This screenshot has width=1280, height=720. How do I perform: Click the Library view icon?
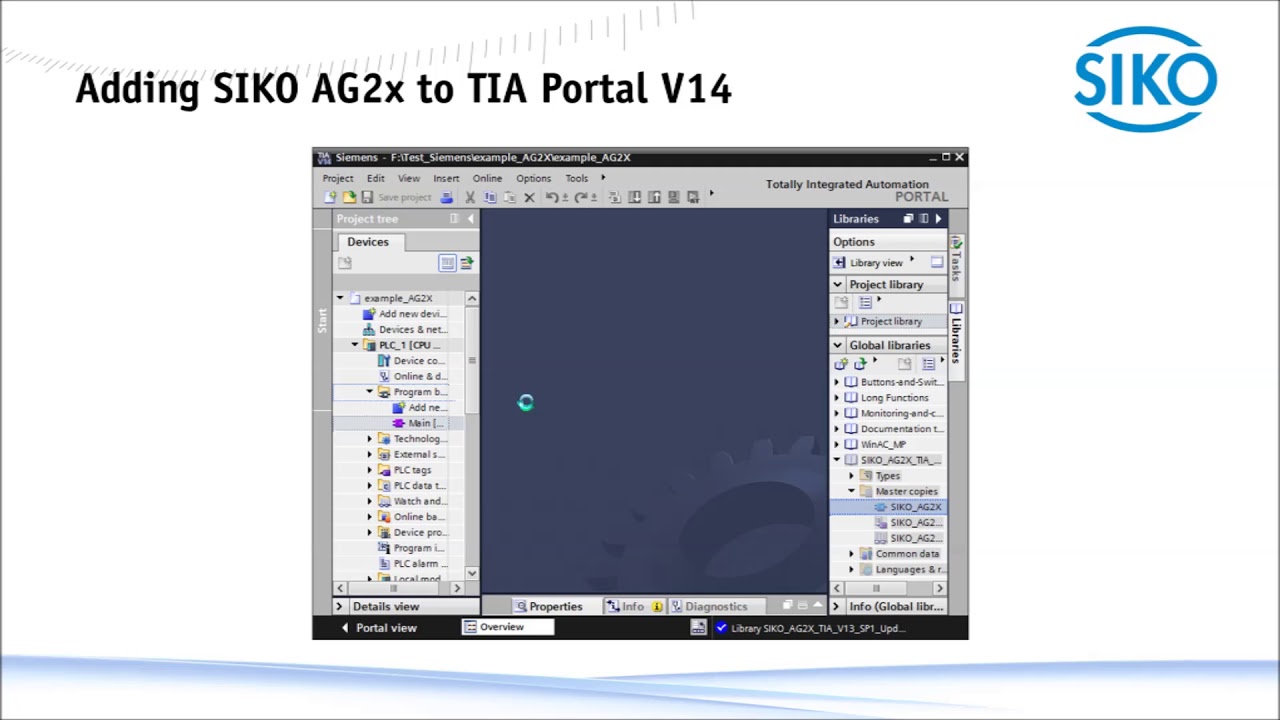coord(840,262)
